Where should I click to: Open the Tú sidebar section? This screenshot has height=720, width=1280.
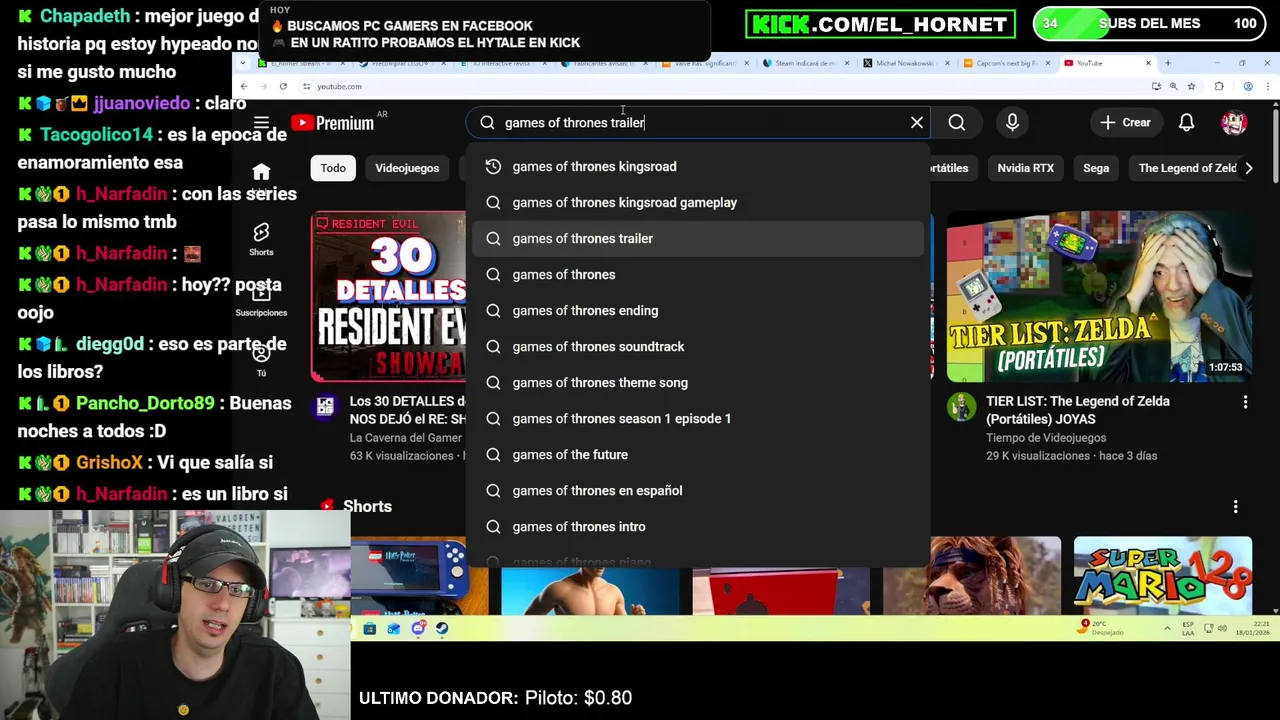coord(261,359)
